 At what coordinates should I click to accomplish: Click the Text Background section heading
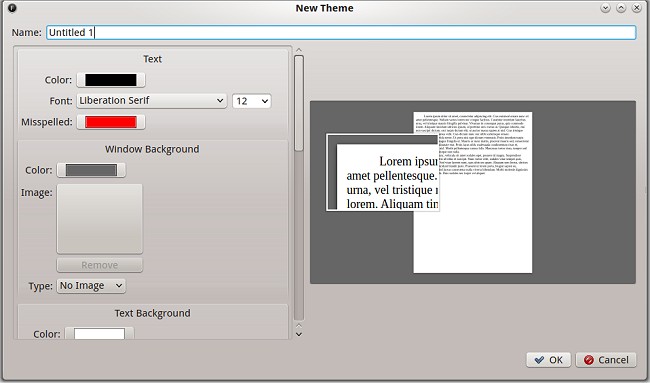[x=153, y=313]
